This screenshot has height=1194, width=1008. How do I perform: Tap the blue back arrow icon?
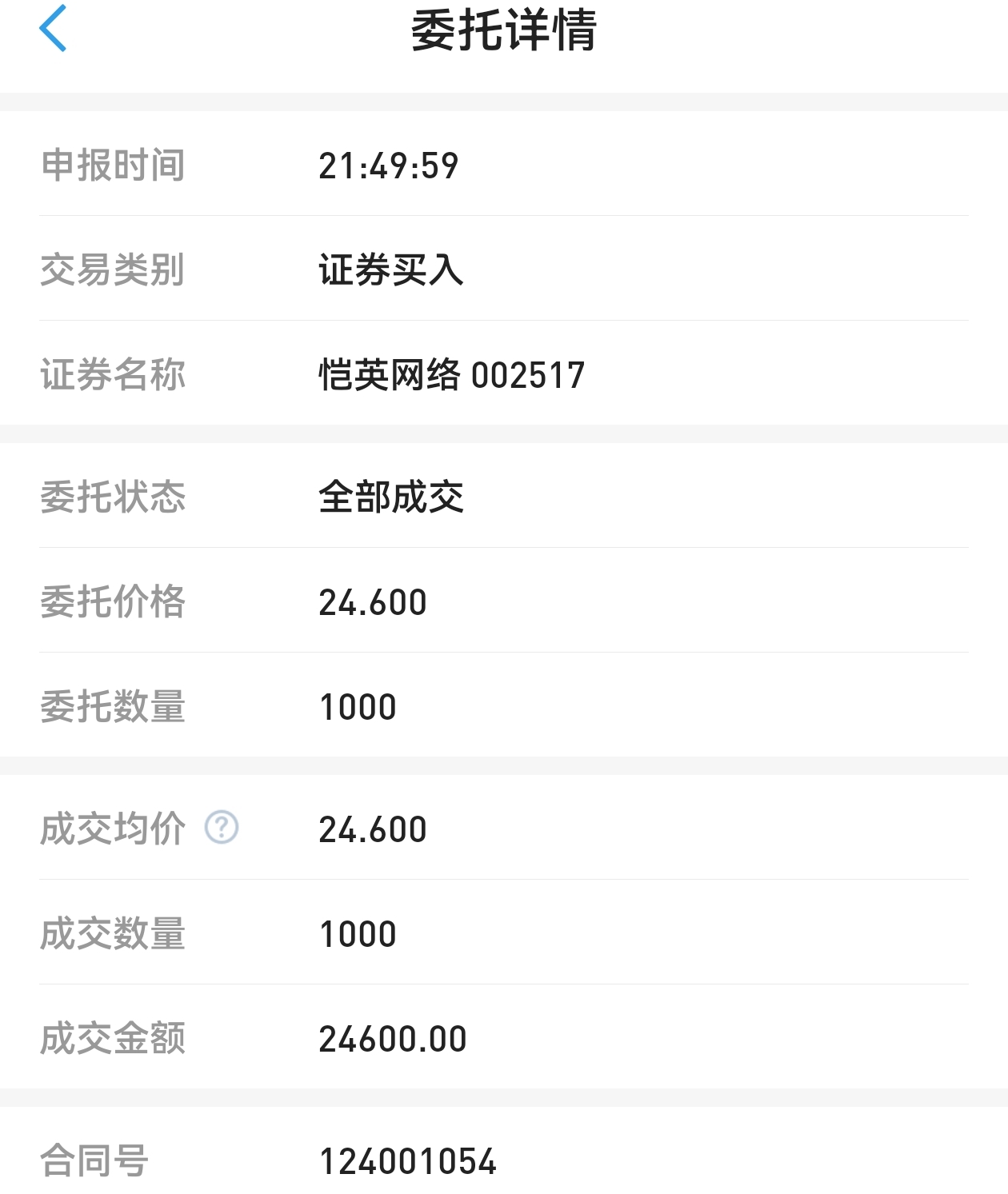point(53,29)
